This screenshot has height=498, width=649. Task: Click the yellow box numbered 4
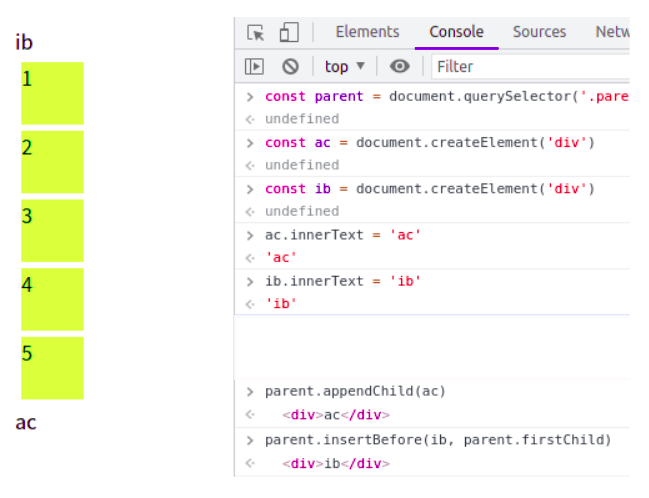pyautogui.click(x=53, y=300)
